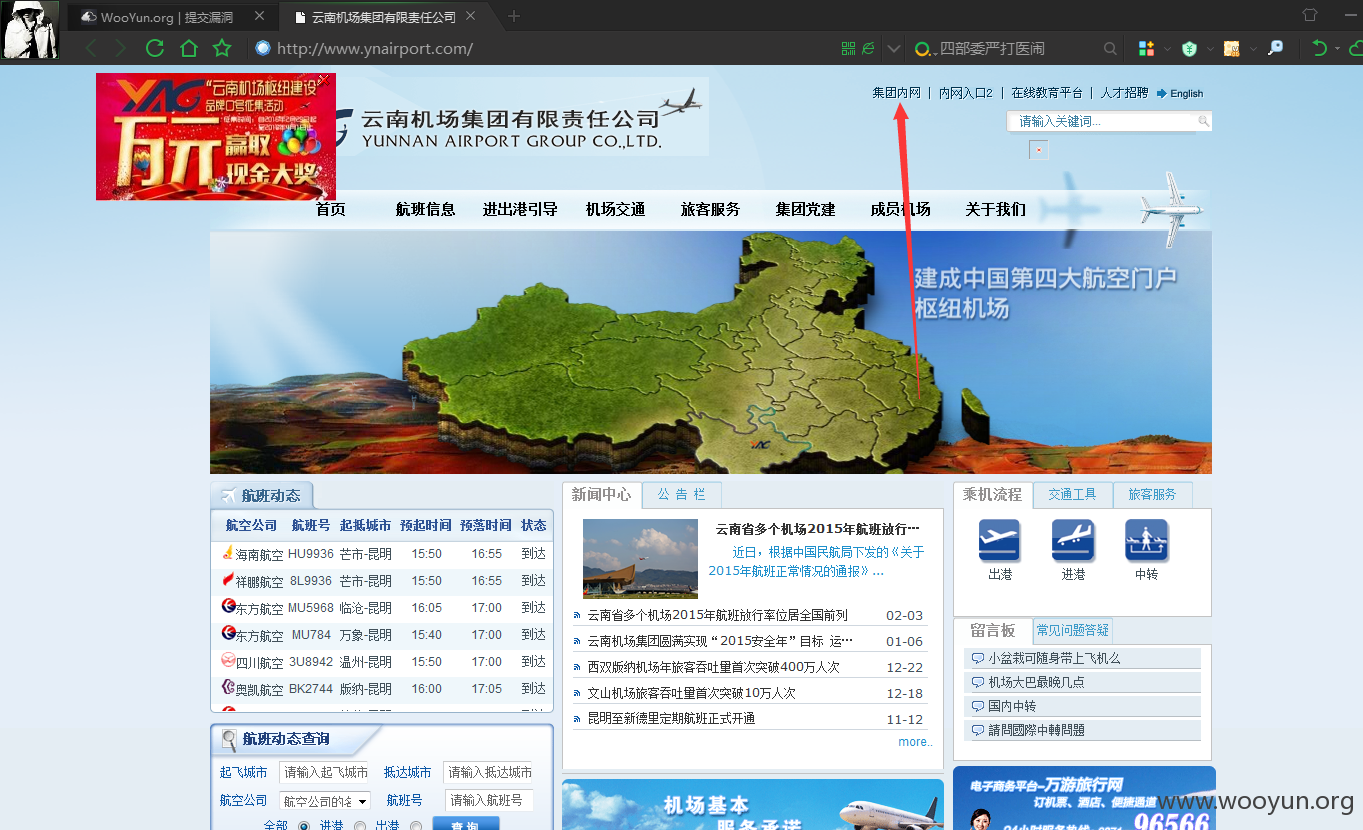
Task: Switch to the 常见问题答疑 tab
Action: point(1072,630)
